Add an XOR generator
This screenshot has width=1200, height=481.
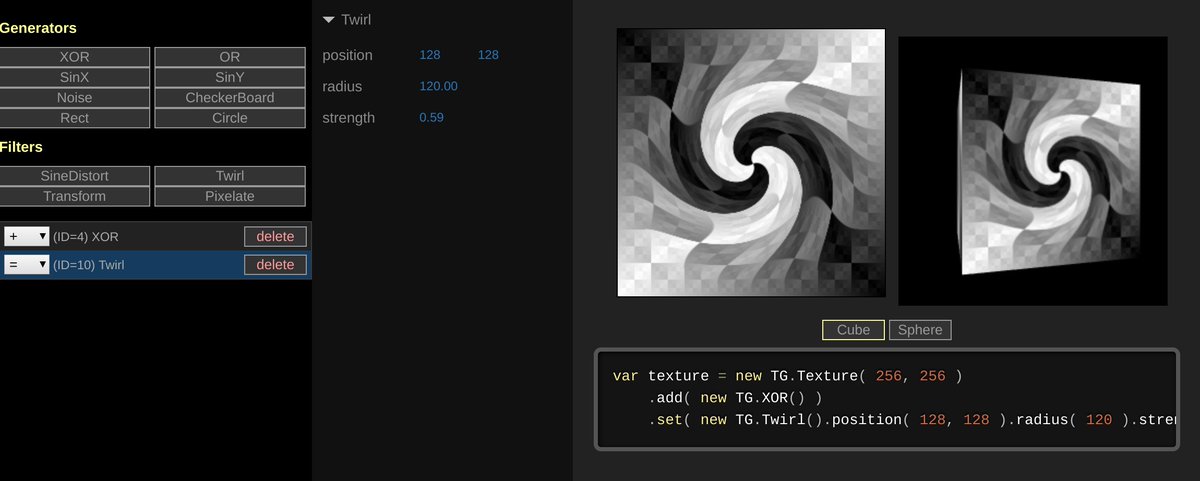75,57
